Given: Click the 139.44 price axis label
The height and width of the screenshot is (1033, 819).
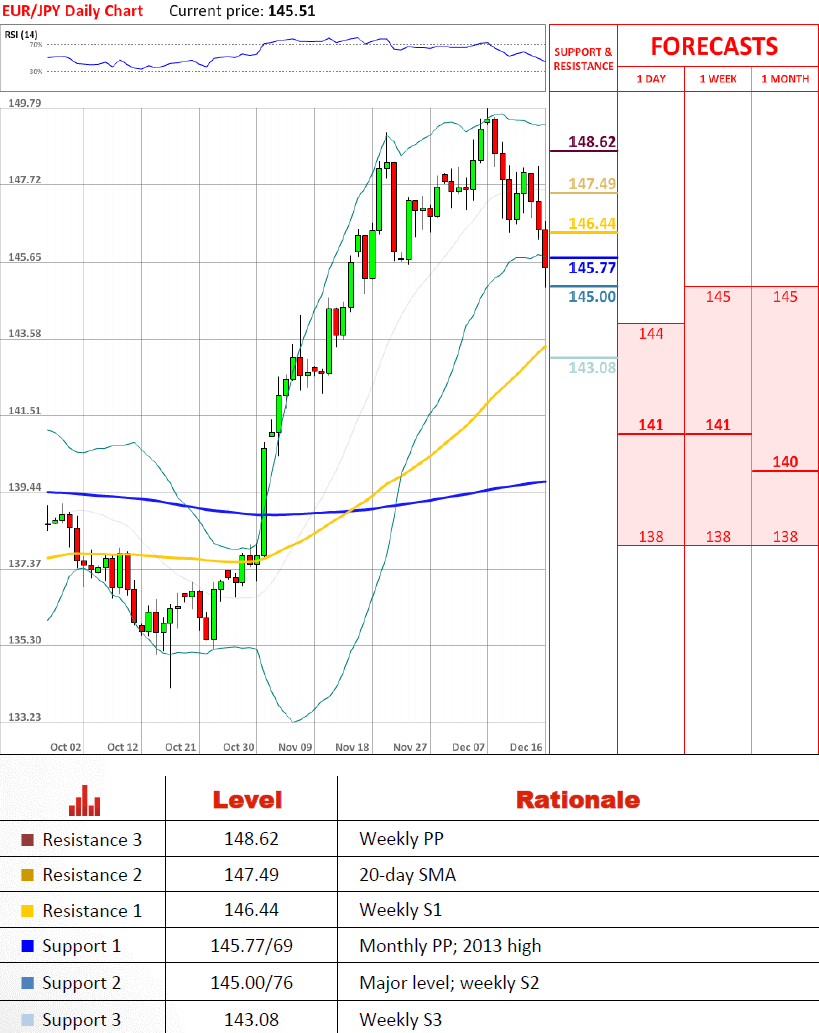Looking at the screenshot, I should (24, 487).
